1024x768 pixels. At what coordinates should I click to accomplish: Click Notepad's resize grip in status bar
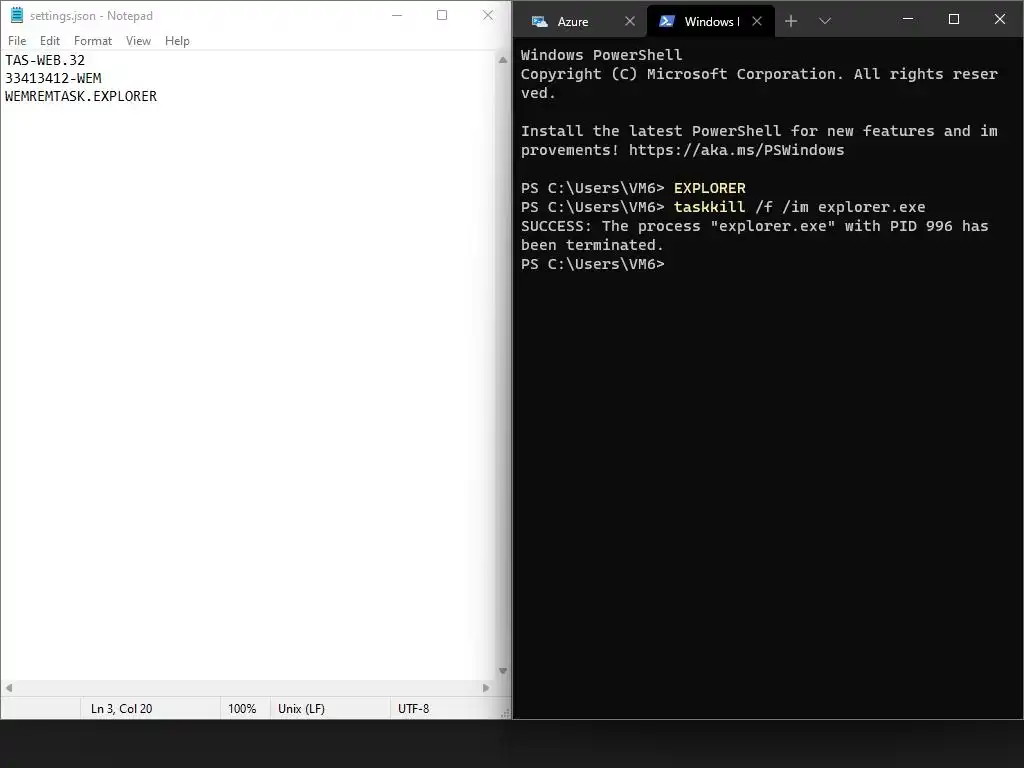505,713
